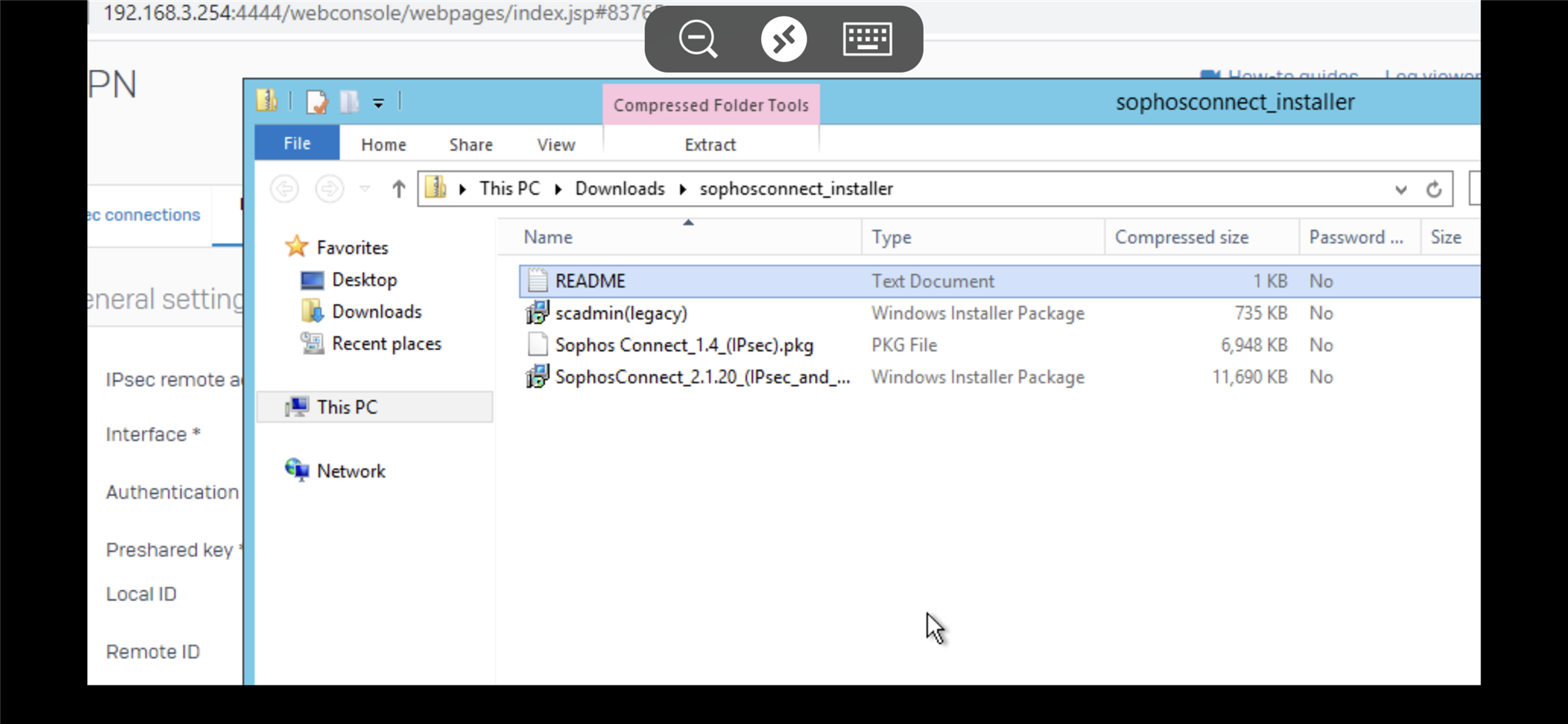Open the Customize Quick Access Toolbar dropdown

pyautogui.click(x=378, y=103)
